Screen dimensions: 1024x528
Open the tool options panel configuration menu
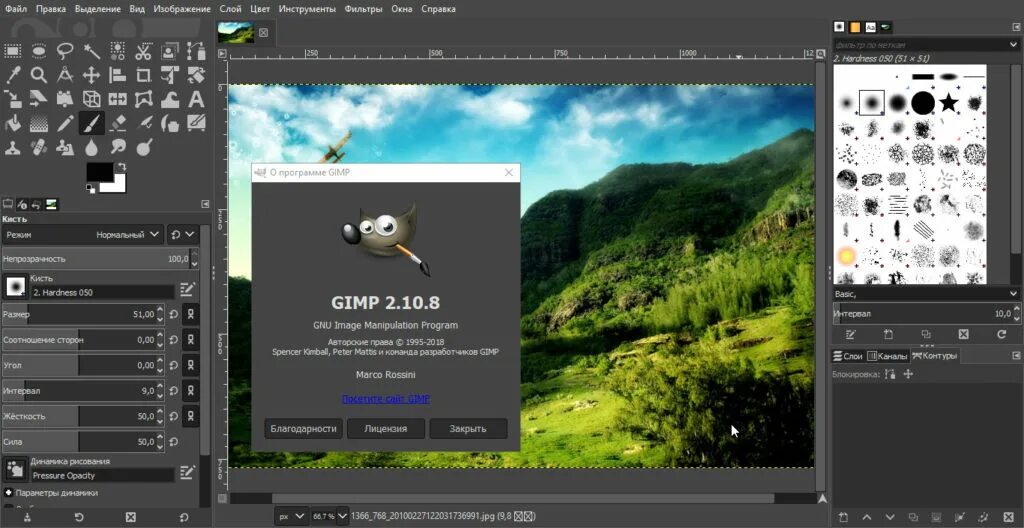click(x=206, y=205)
